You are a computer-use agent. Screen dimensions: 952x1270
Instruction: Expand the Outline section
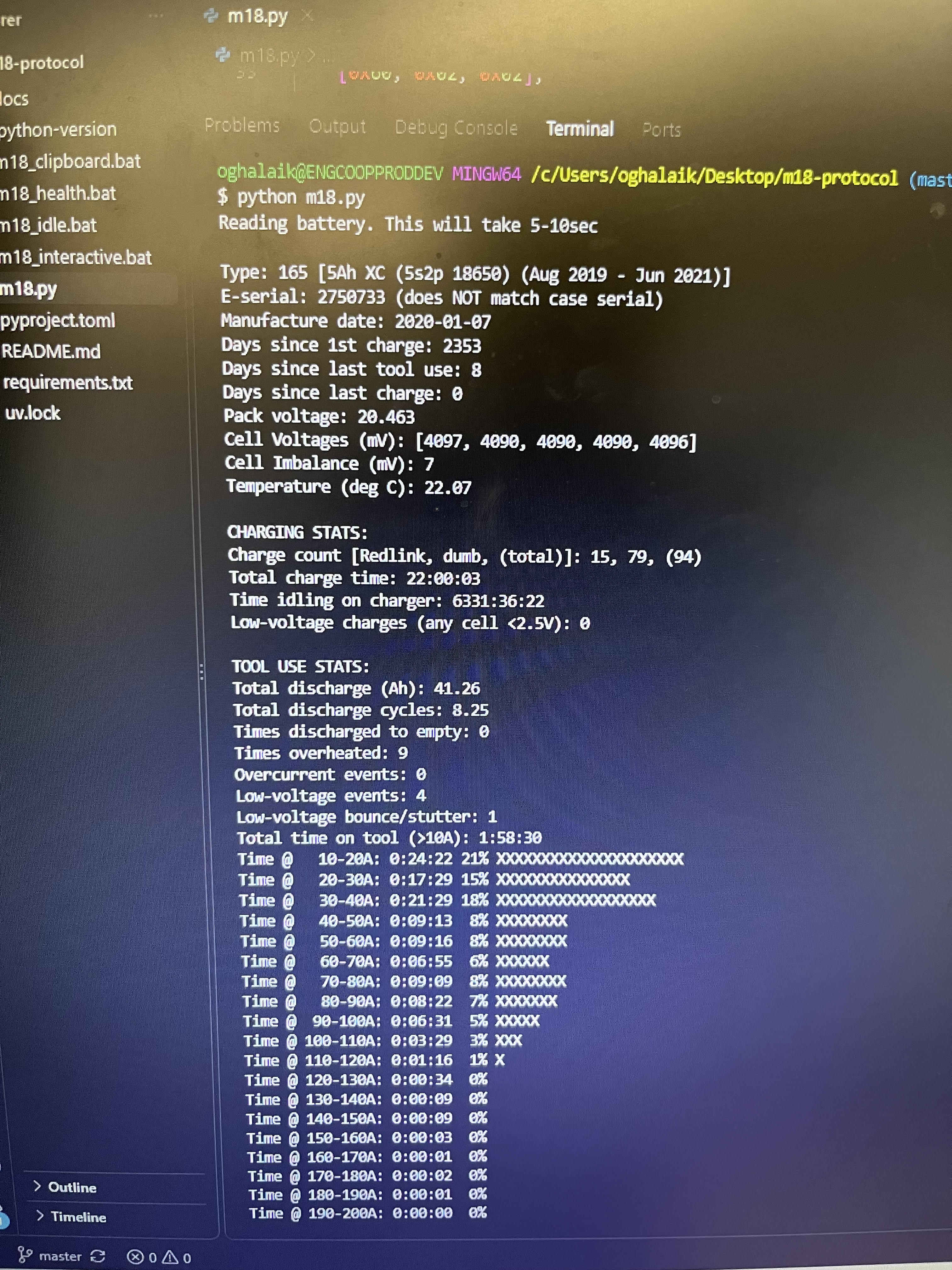tap(65, 1187)
